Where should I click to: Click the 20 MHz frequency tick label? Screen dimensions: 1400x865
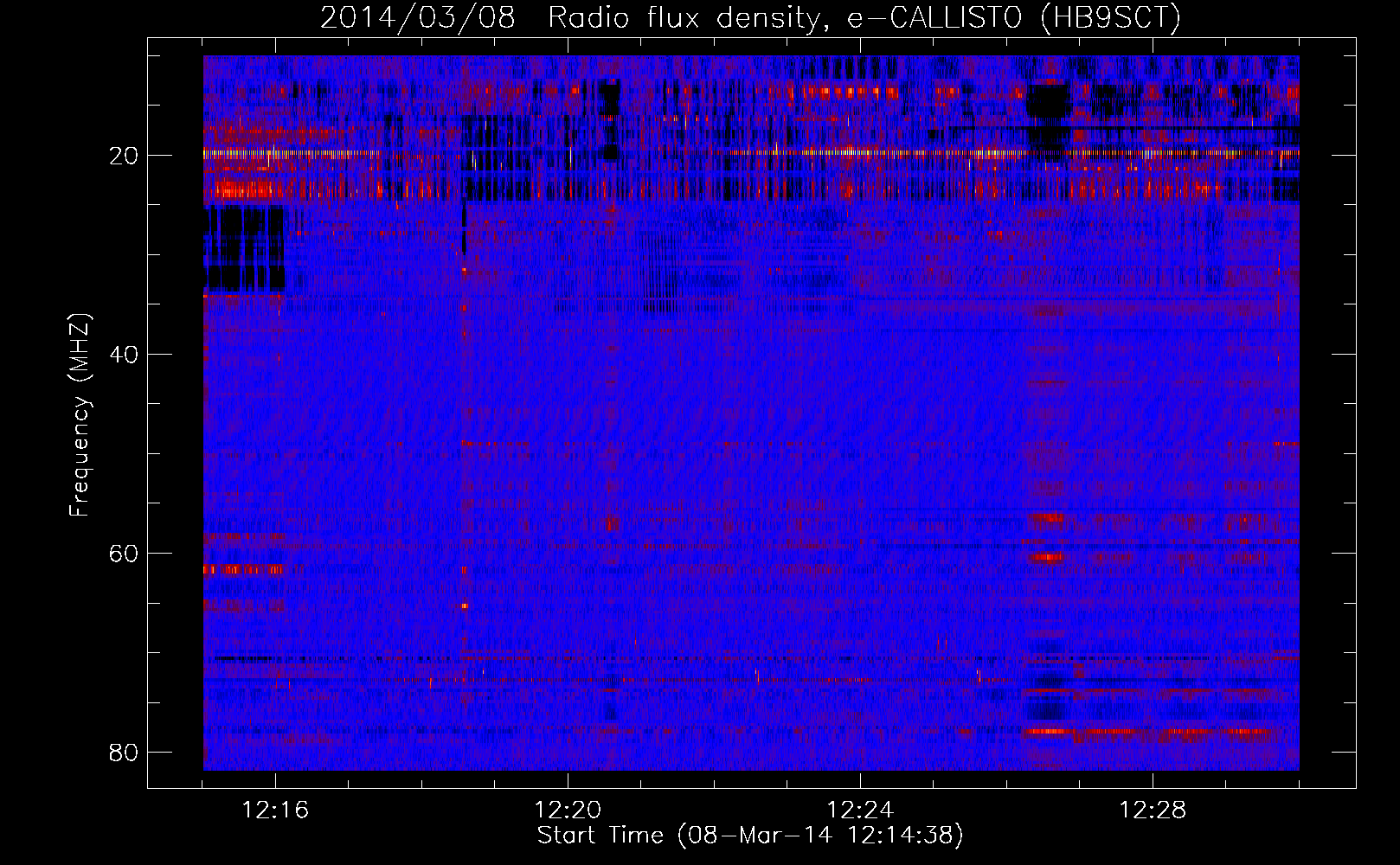(124, 156)
